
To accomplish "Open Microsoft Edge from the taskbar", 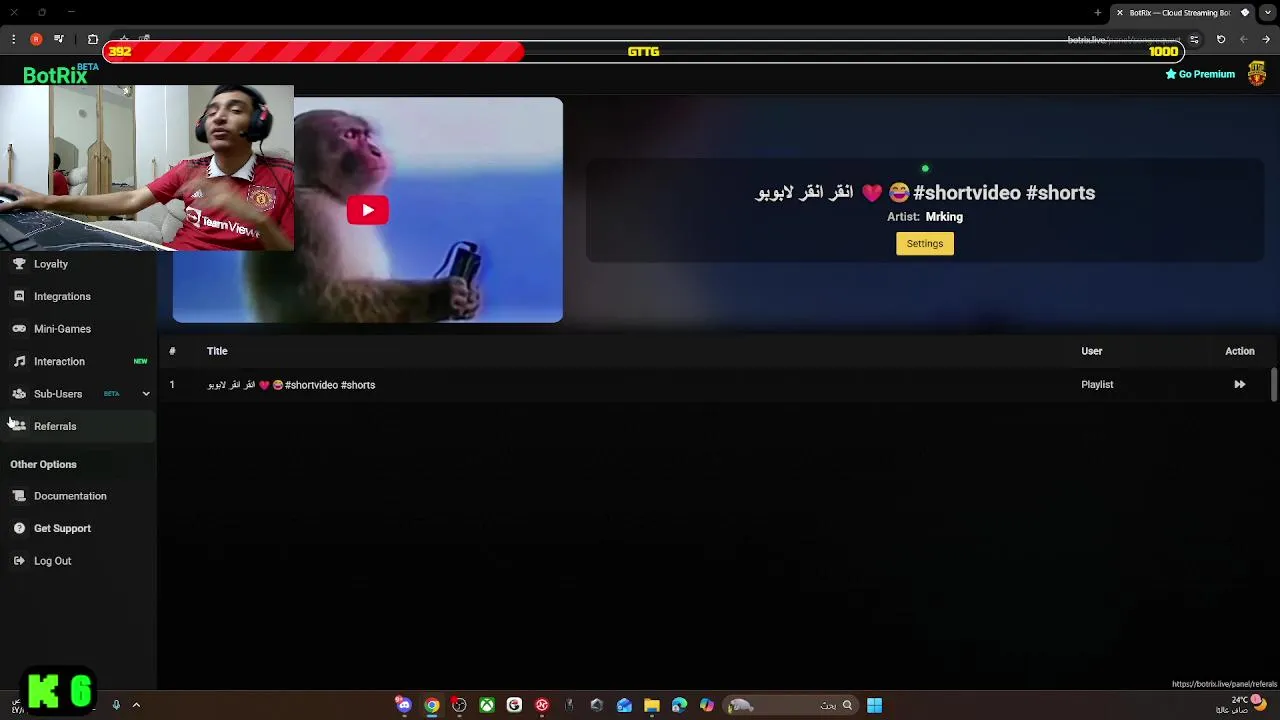I will pyautogui.click(x=679, y=706).
